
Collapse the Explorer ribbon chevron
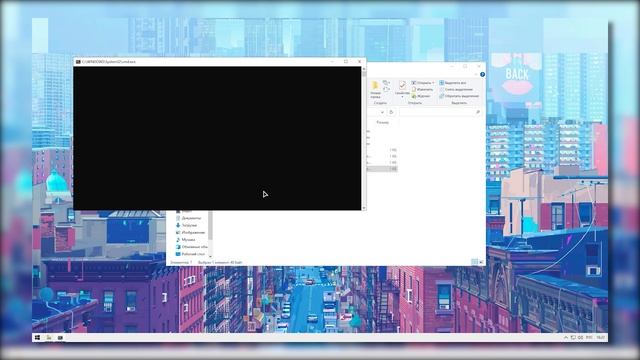click(x=476, y=74)
